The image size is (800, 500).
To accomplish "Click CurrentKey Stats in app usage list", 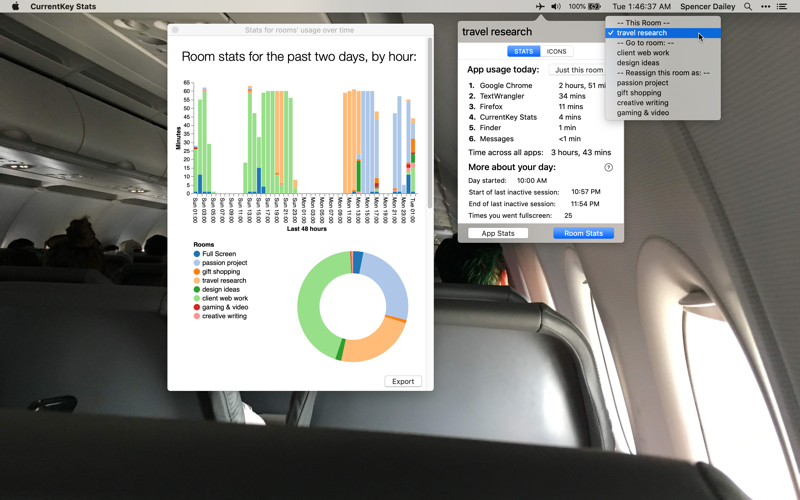I will (x=508, y=117).
